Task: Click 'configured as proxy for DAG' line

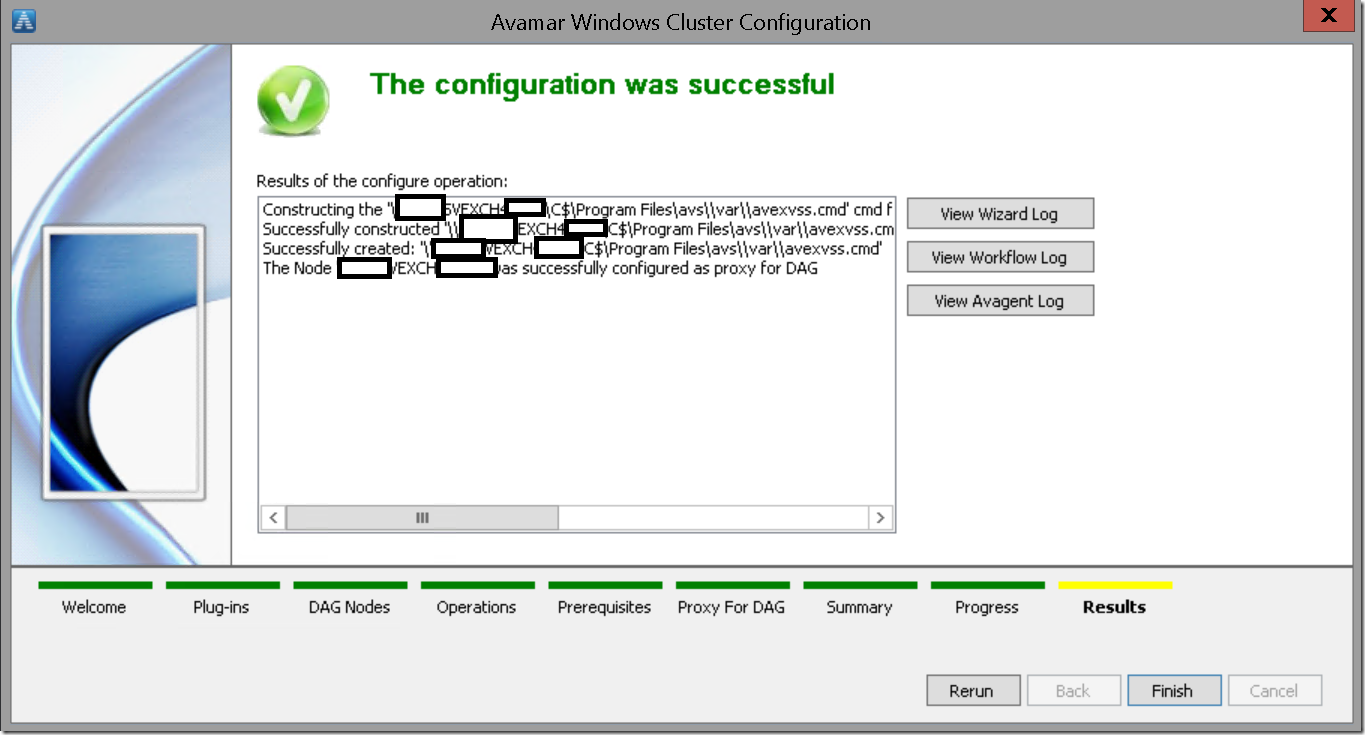Action: tap(540, 268)
